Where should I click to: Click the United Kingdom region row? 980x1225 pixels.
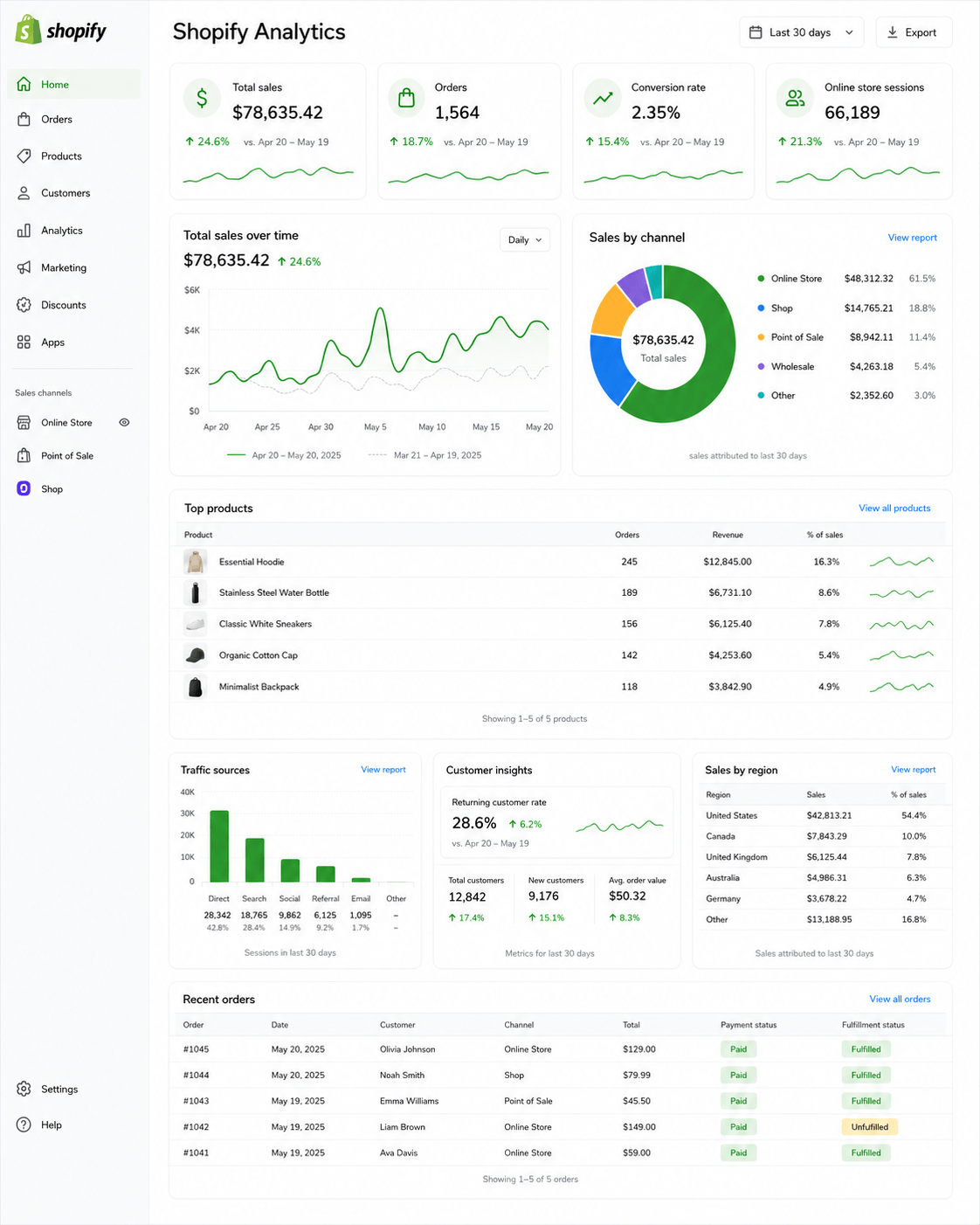pyautogui.click(x=822, y=857)
